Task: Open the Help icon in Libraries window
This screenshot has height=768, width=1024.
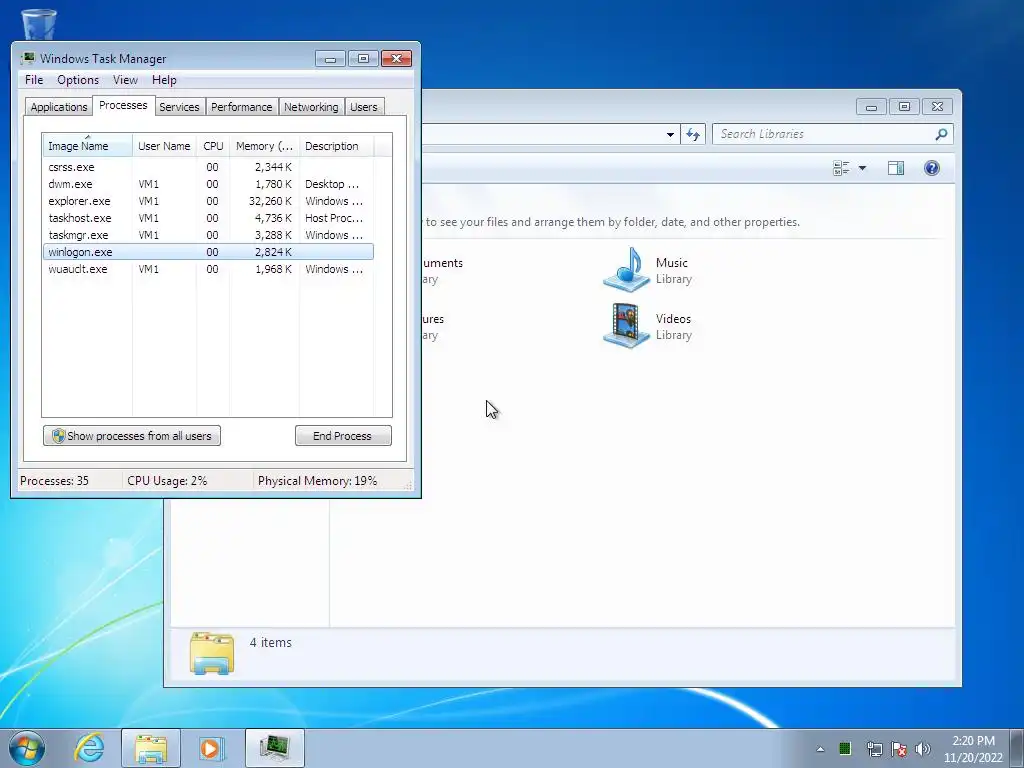Action: coord(932,168)
